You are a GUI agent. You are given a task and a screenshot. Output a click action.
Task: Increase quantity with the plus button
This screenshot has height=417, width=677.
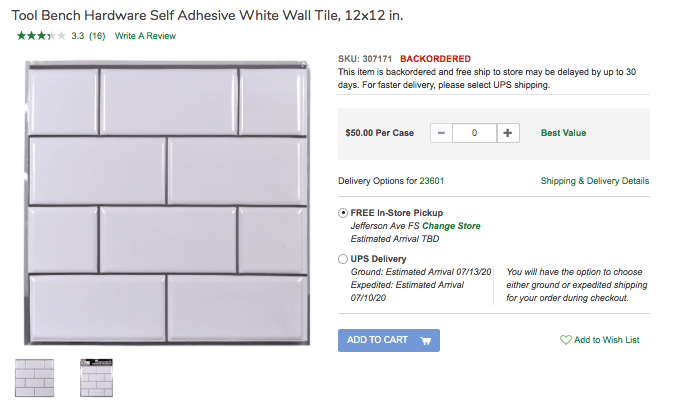(x=507, y=132)
